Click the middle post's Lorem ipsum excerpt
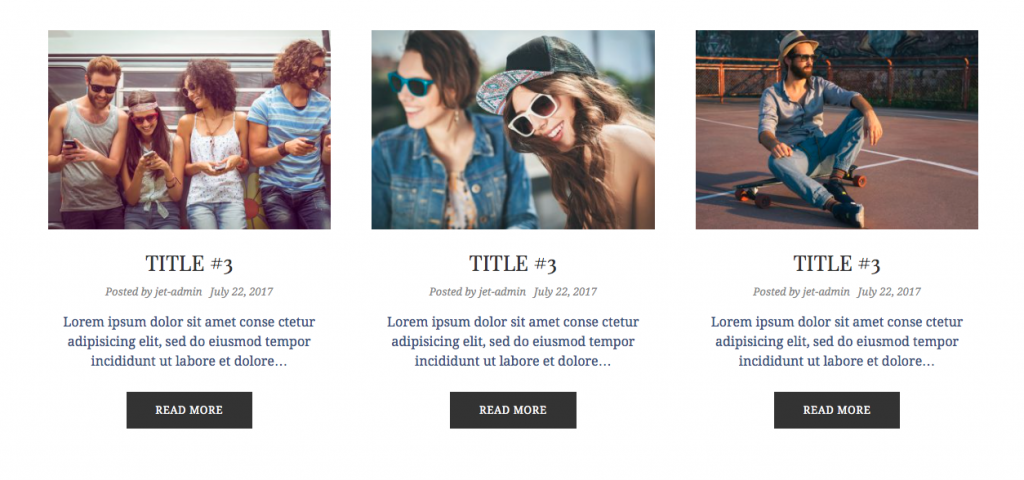Image resolution: width=1024 pixels, height=480 pixels. pyautogui.click(x=513, y=342)
